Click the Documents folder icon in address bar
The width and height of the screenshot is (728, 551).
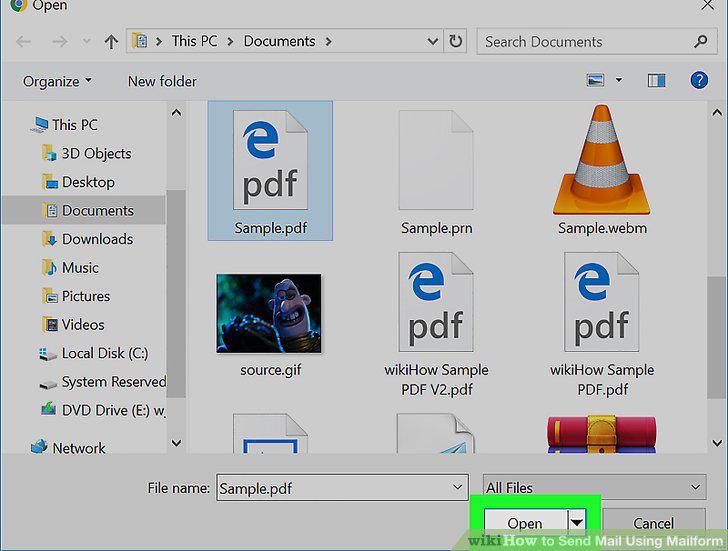[139, 41]
